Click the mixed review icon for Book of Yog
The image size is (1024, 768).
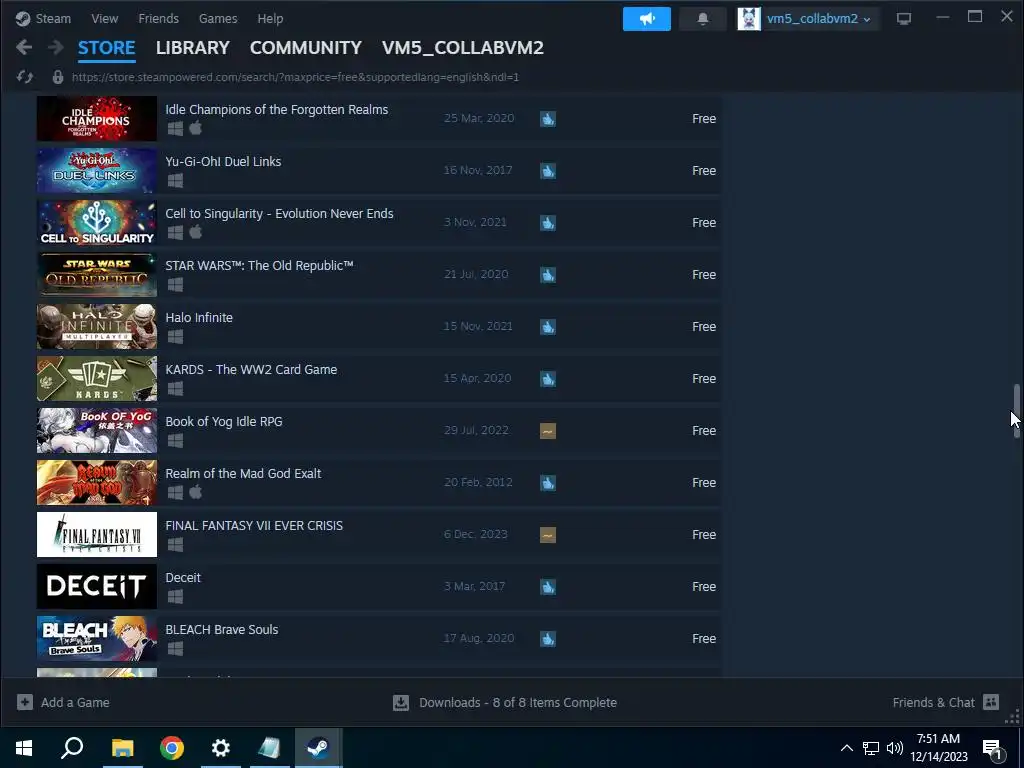pyautogui.click(x=548, y=431)
